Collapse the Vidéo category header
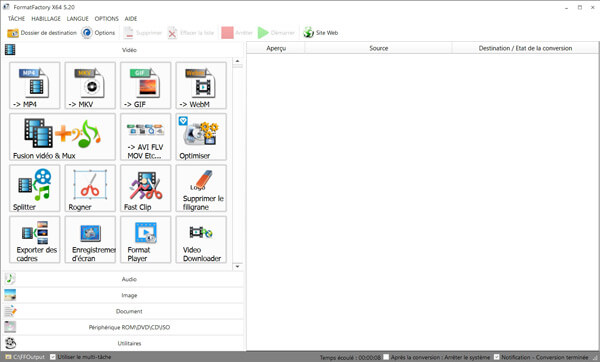 (123, 50)
